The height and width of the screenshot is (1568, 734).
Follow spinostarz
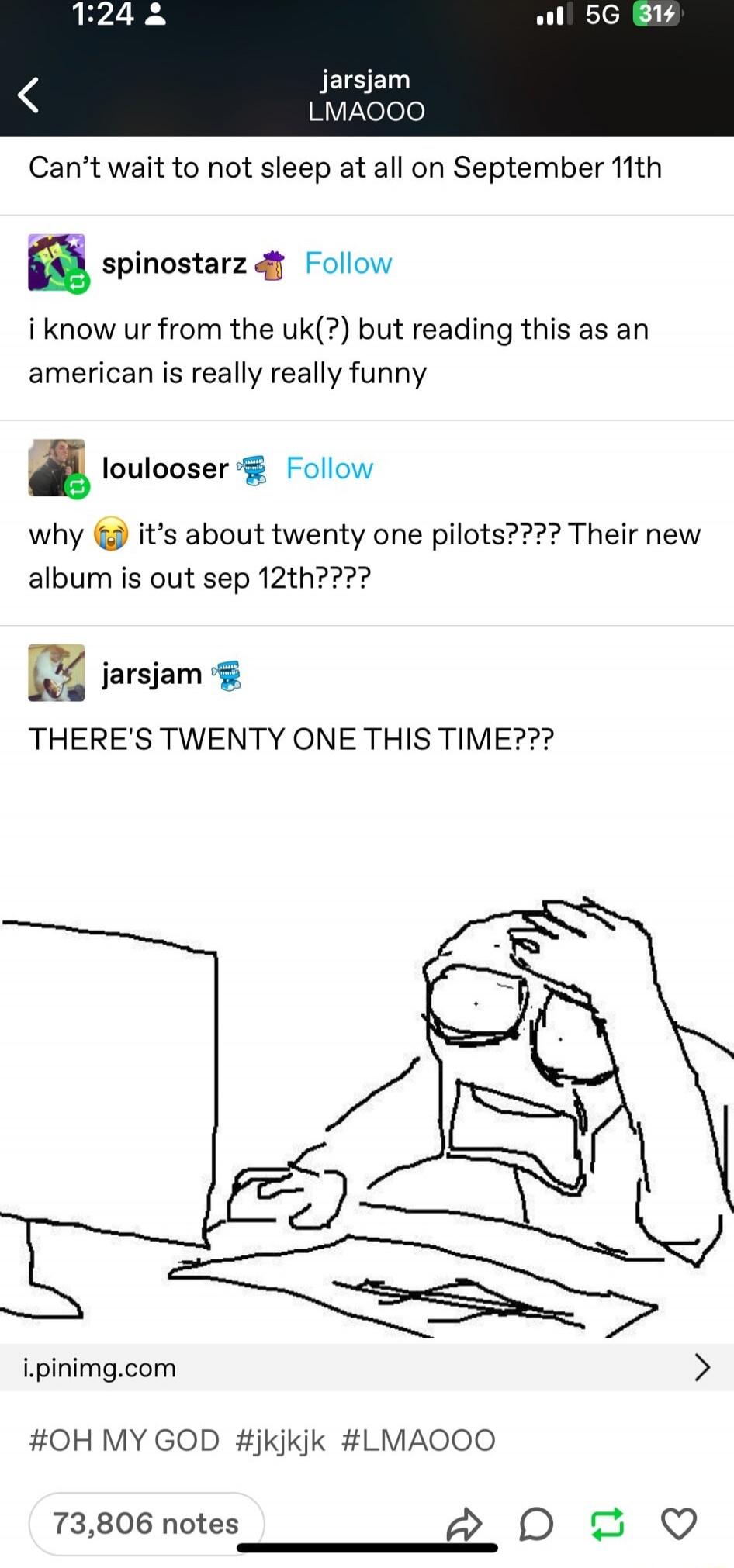[348, 264]
